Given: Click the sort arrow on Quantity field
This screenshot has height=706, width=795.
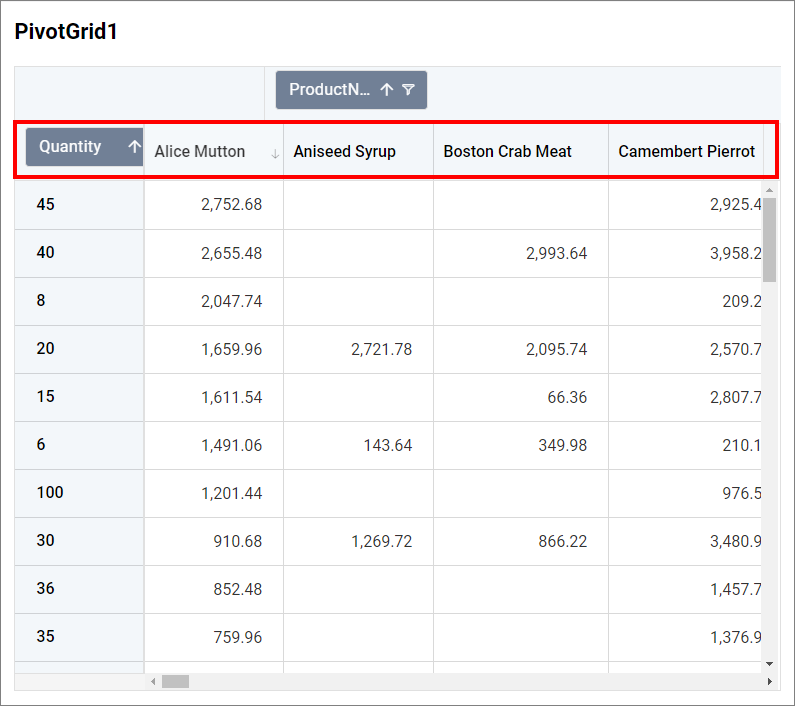Looking at the screenshot, I should 134,147.
